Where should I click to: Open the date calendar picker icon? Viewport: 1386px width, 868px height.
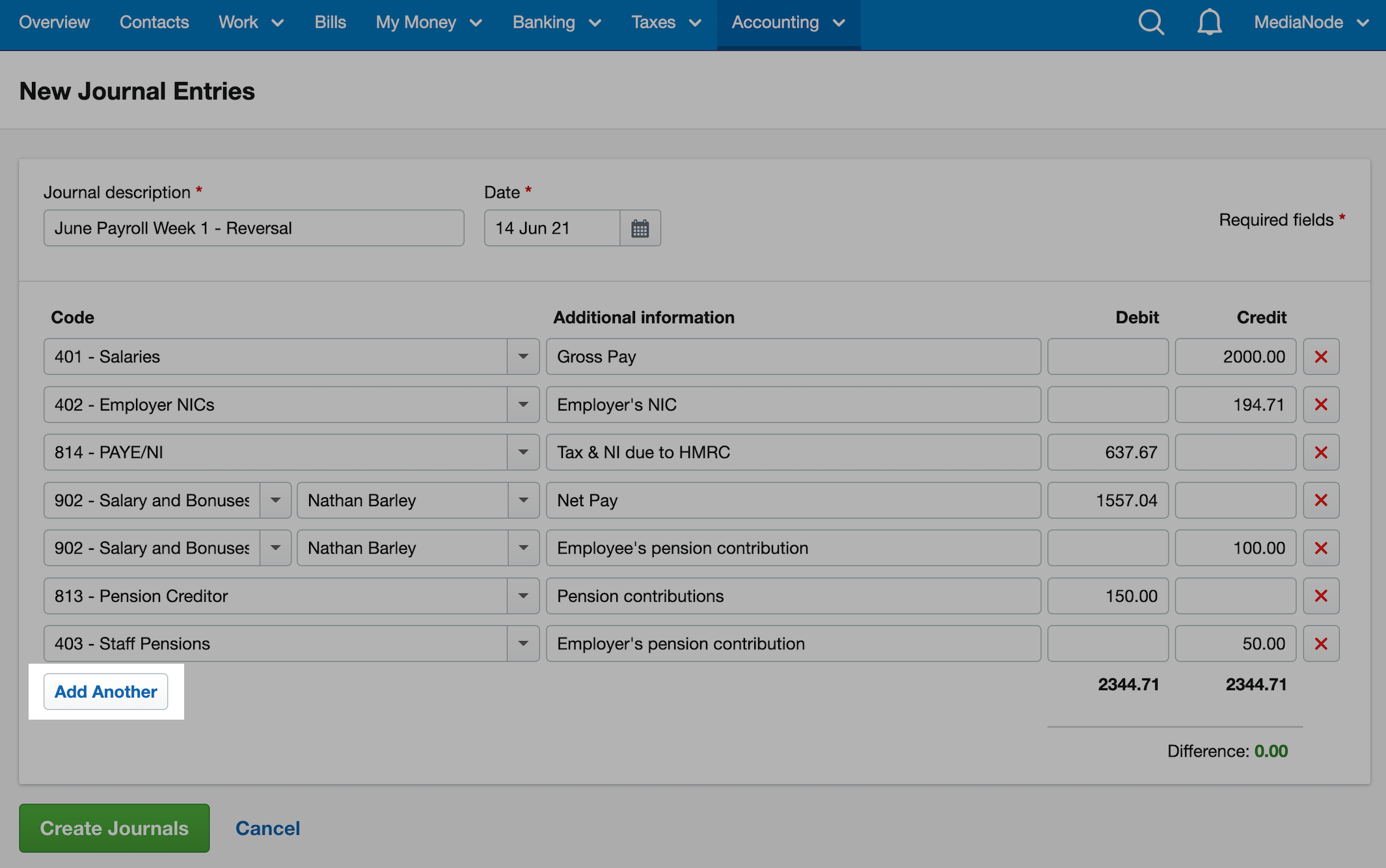(x=640, y=228)
